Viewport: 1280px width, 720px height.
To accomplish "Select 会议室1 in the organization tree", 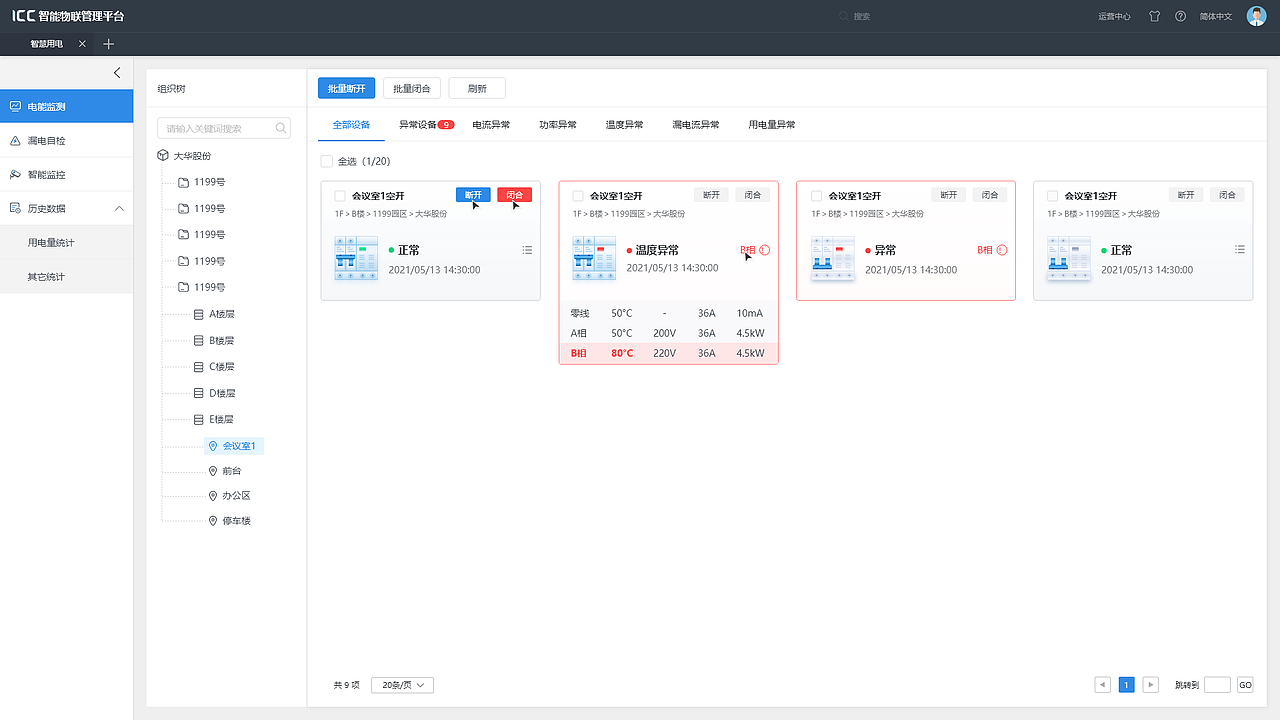I will [x=234, y=446].
